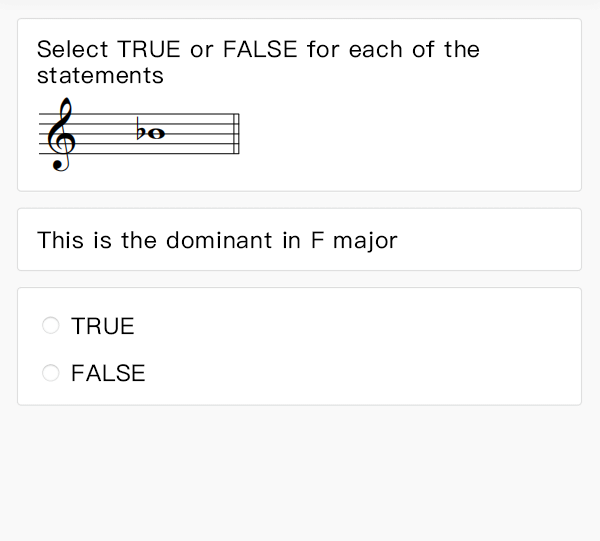Image resolution: width=600 pixels, height=541 pixels.
Task: Click the whole note on the staff
Action: tap(156, 133)
